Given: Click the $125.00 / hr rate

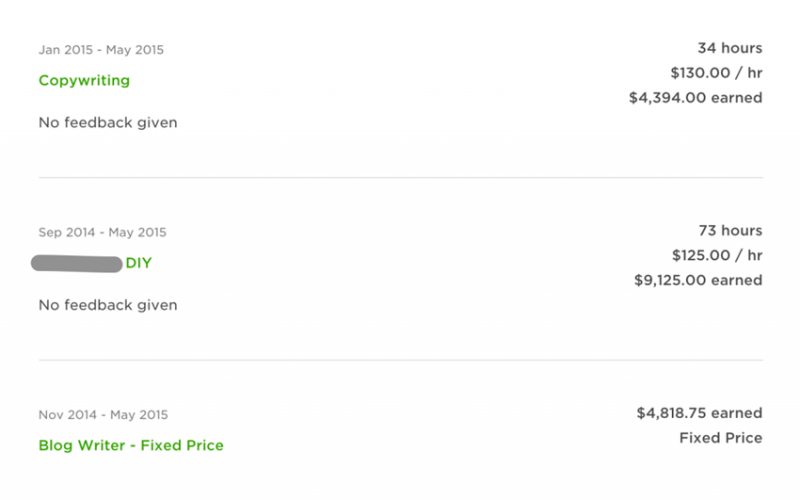Looking at the screenshot, I should (716, 255).
